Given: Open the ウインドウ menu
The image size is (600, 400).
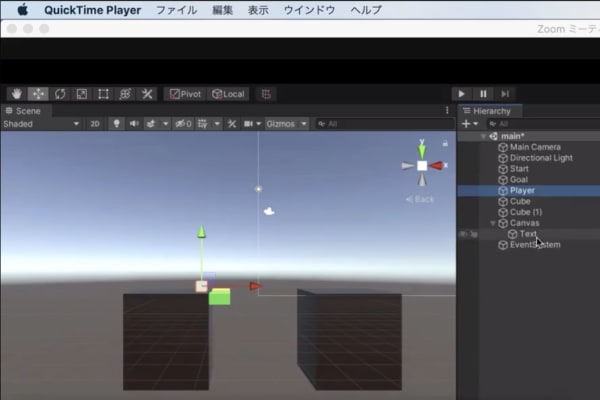Looking at the screenshot, I should 310,10.
